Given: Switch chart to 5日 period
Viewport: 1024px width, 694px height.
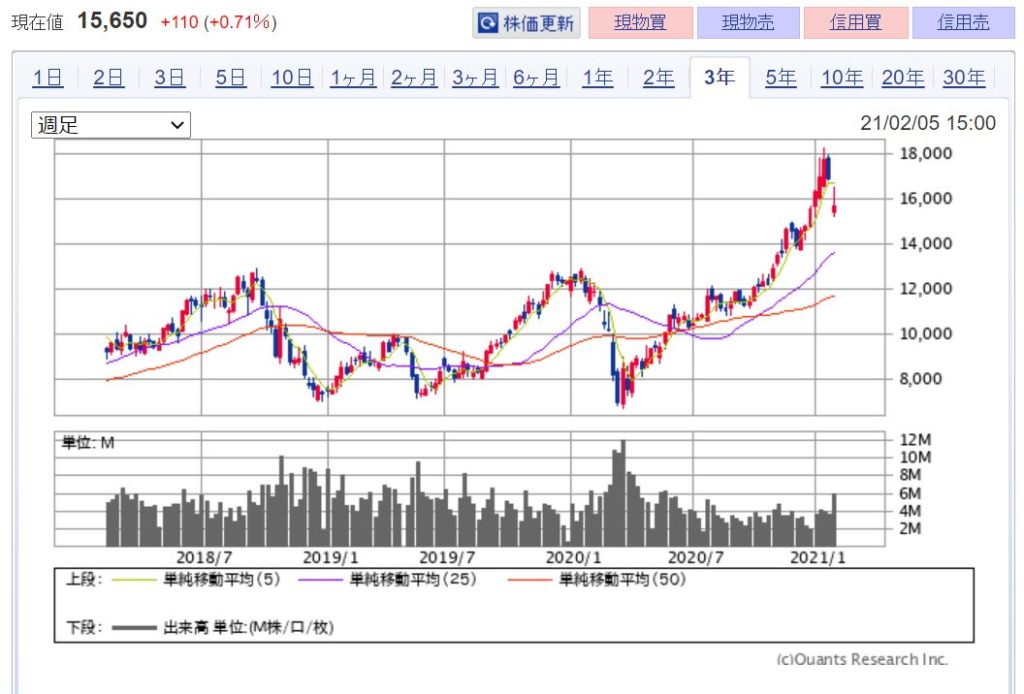Looking at the screenshot, I should pyautogui.click(x=231, y=78).
